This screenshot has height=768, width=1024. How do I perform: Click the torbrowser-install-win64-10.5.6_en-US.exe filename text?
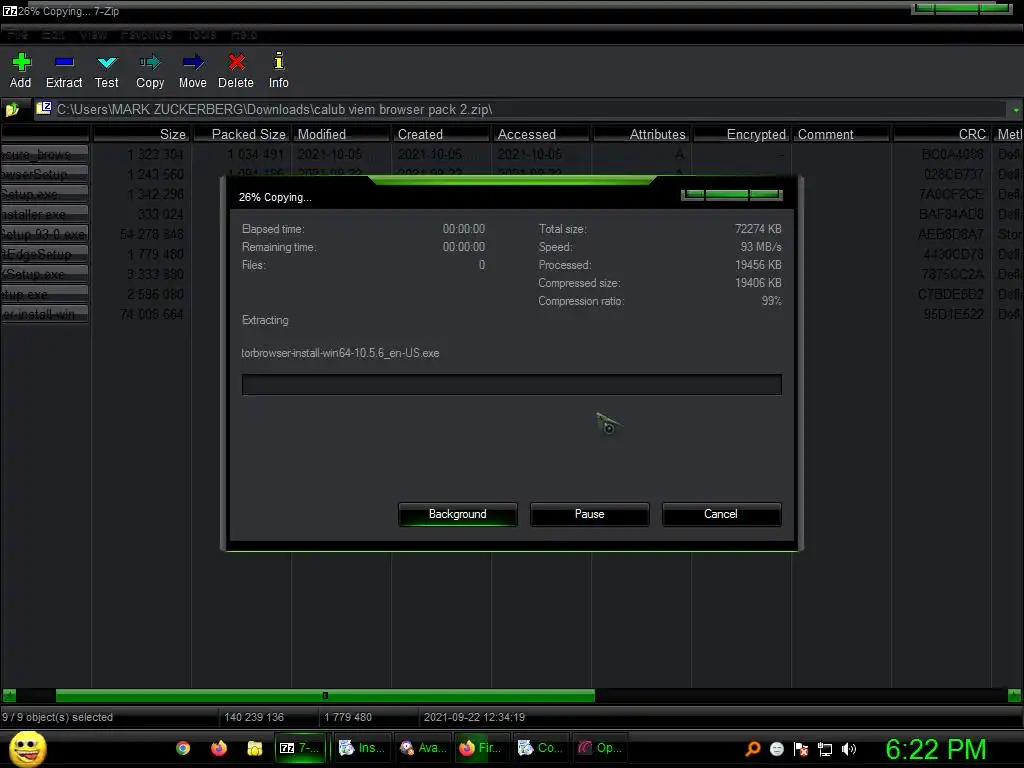340,353
